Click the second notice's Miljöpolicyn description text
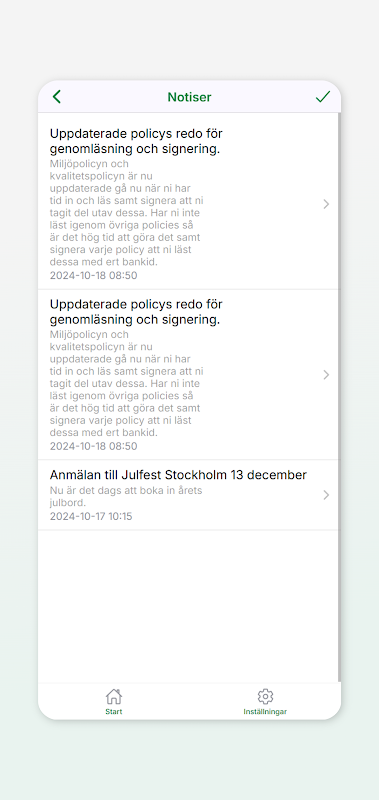 [127, 384]
